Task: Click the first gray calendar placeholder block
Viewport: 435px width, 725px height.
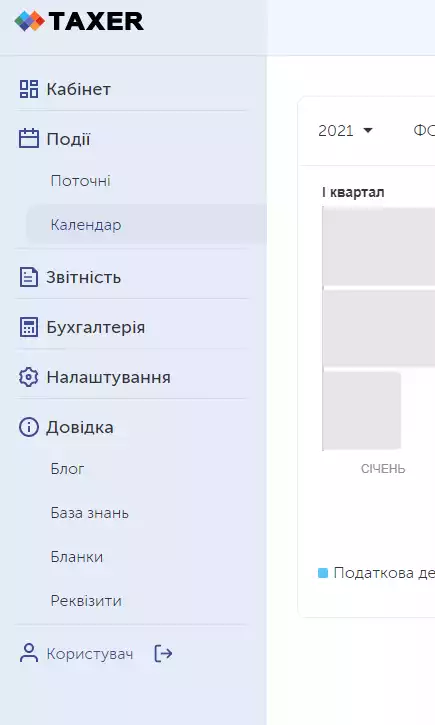Action: (x=379, y=246)
